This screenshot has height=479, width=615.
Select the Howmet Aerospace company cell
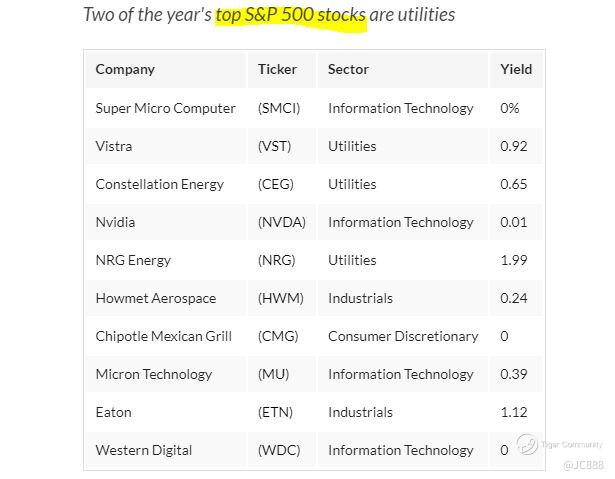[x=153, y=298]
